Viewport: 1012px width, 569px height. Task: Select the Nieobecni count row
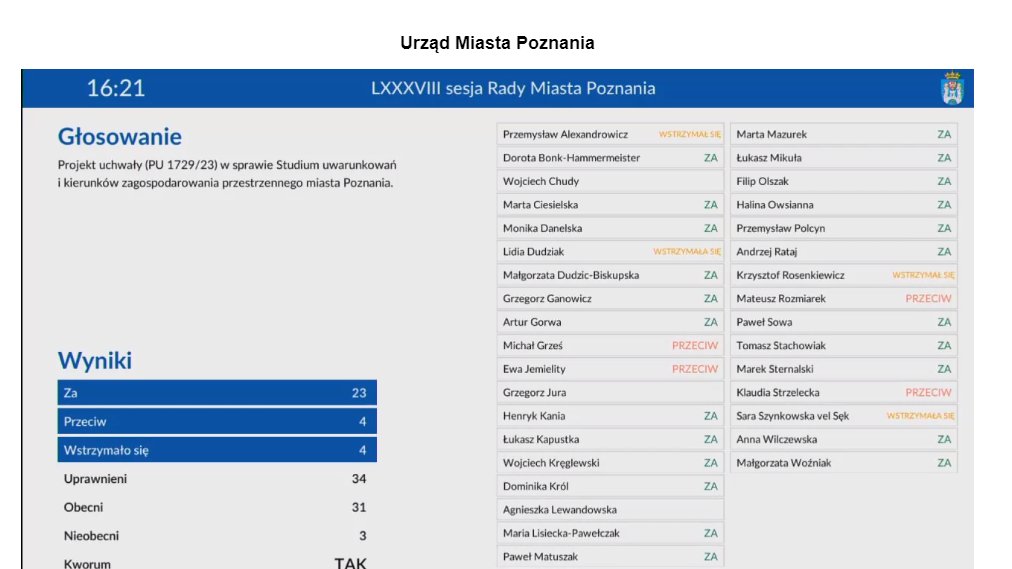(216, 536)
